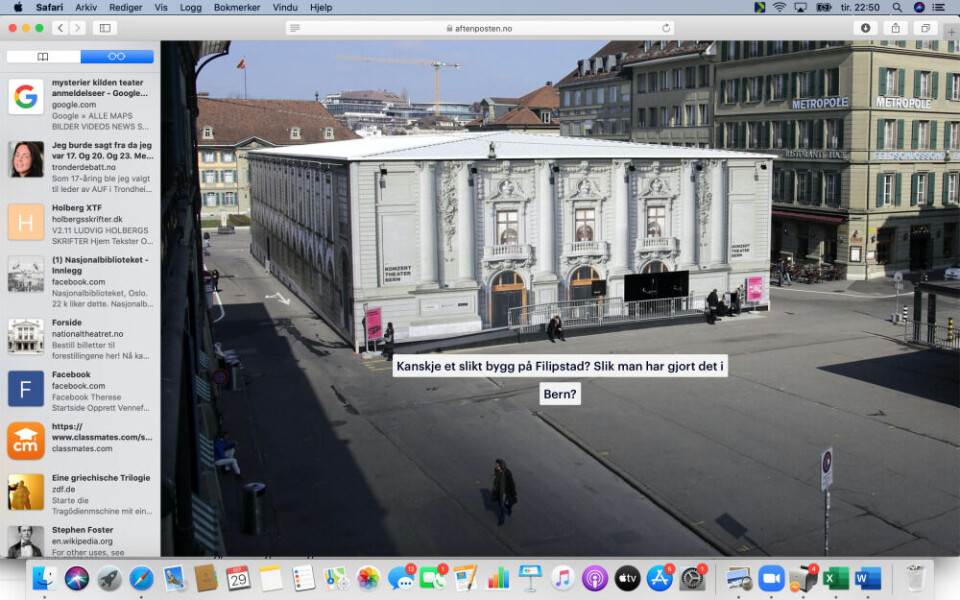Click the Reader view icon in address bar
Image resolution: width=960 pixels, height=600 pixels.
tap(294, 28)
